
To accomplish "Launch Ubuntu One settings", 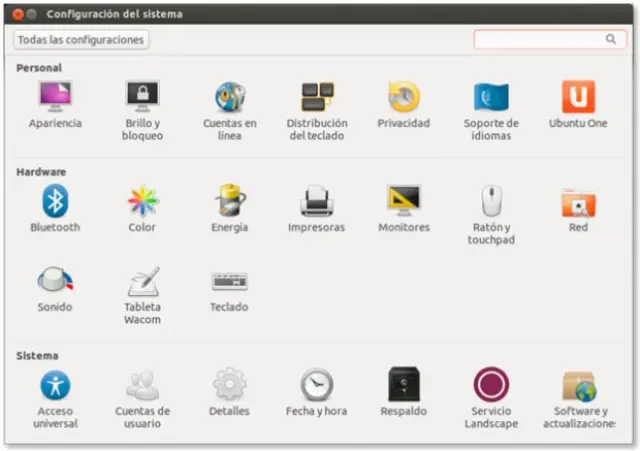I will pos(578,97).
